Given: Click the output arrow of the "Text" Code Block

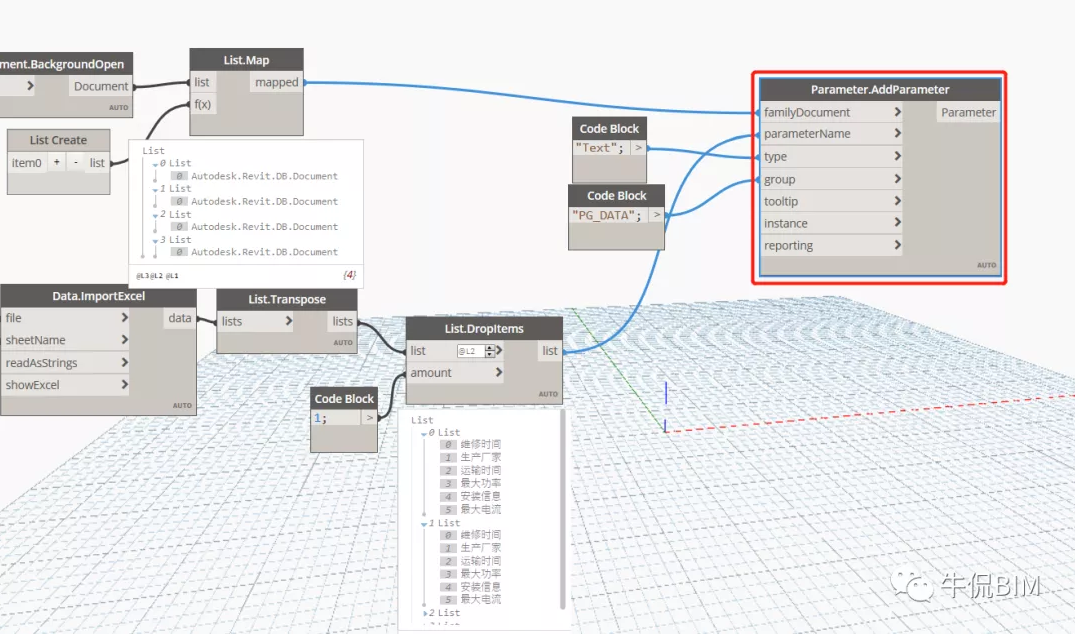Looking at the screenshot, I should coord(638,148).
